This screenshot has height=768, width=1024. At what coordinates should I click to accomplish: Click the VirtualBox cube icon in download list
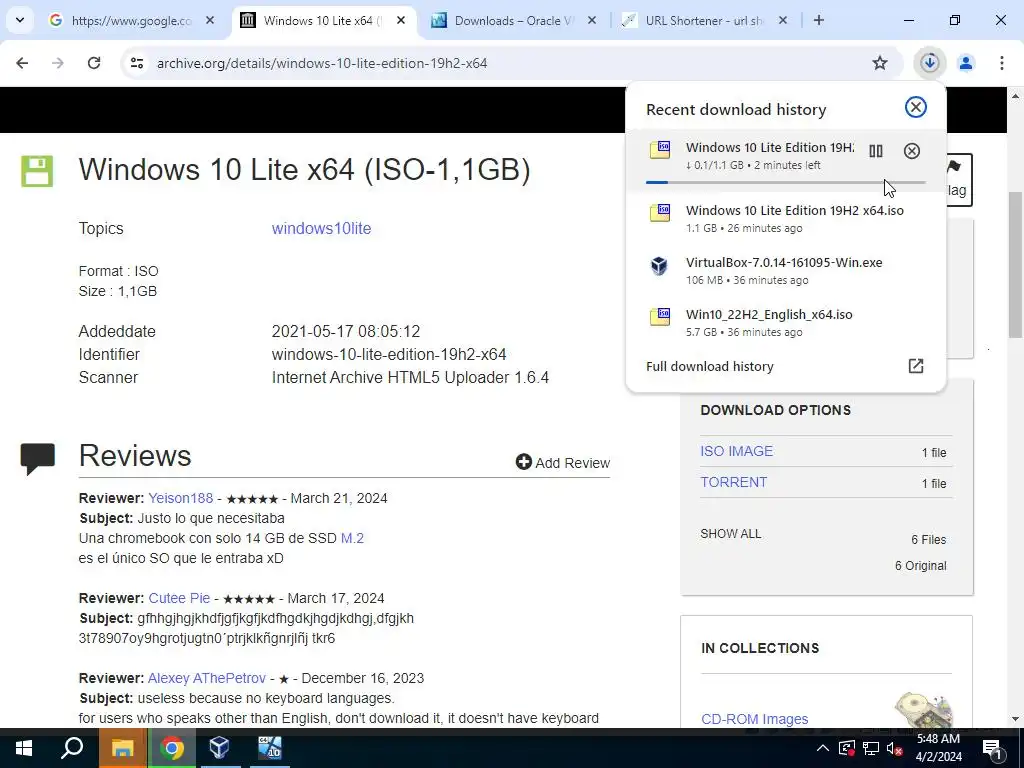[x=659, y=266]
